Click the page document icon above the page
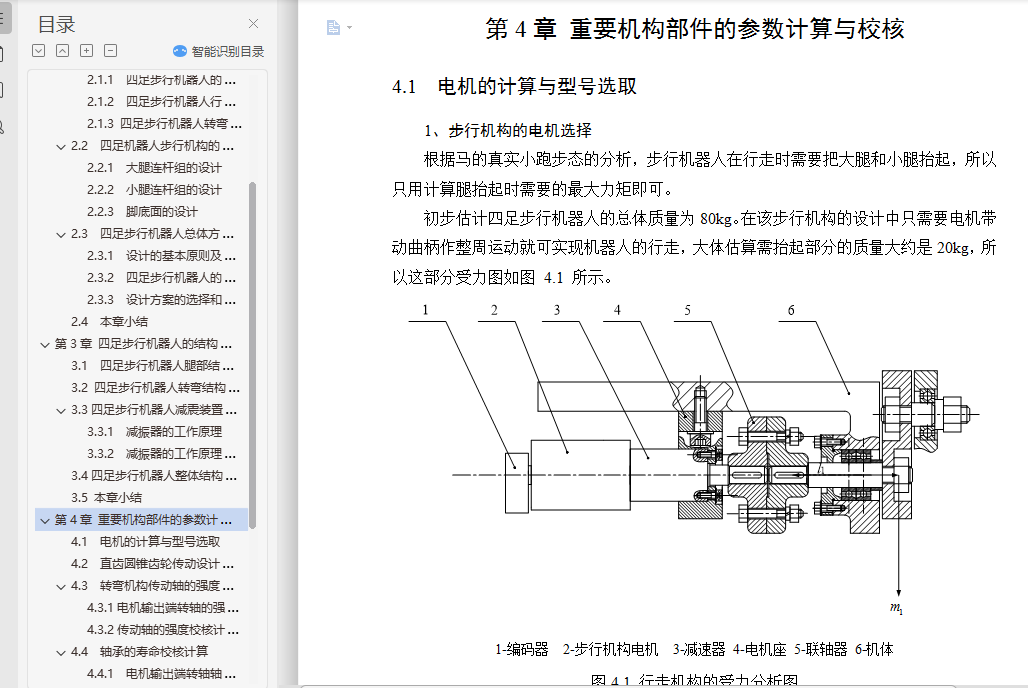The image size is (1028, 688). point(333,28)
